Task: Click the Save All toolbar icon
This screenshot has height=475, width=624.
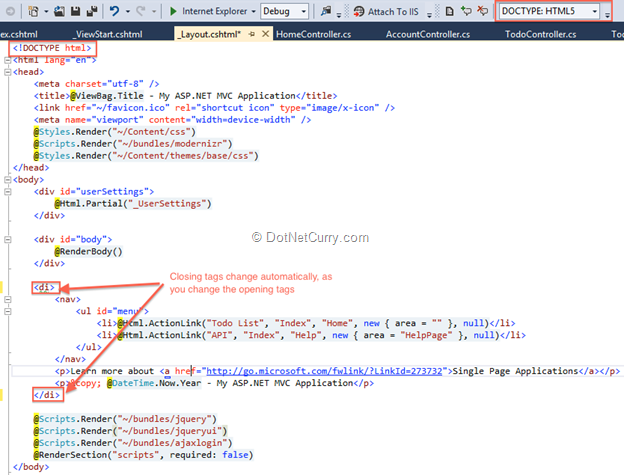Action: point(92,11)
